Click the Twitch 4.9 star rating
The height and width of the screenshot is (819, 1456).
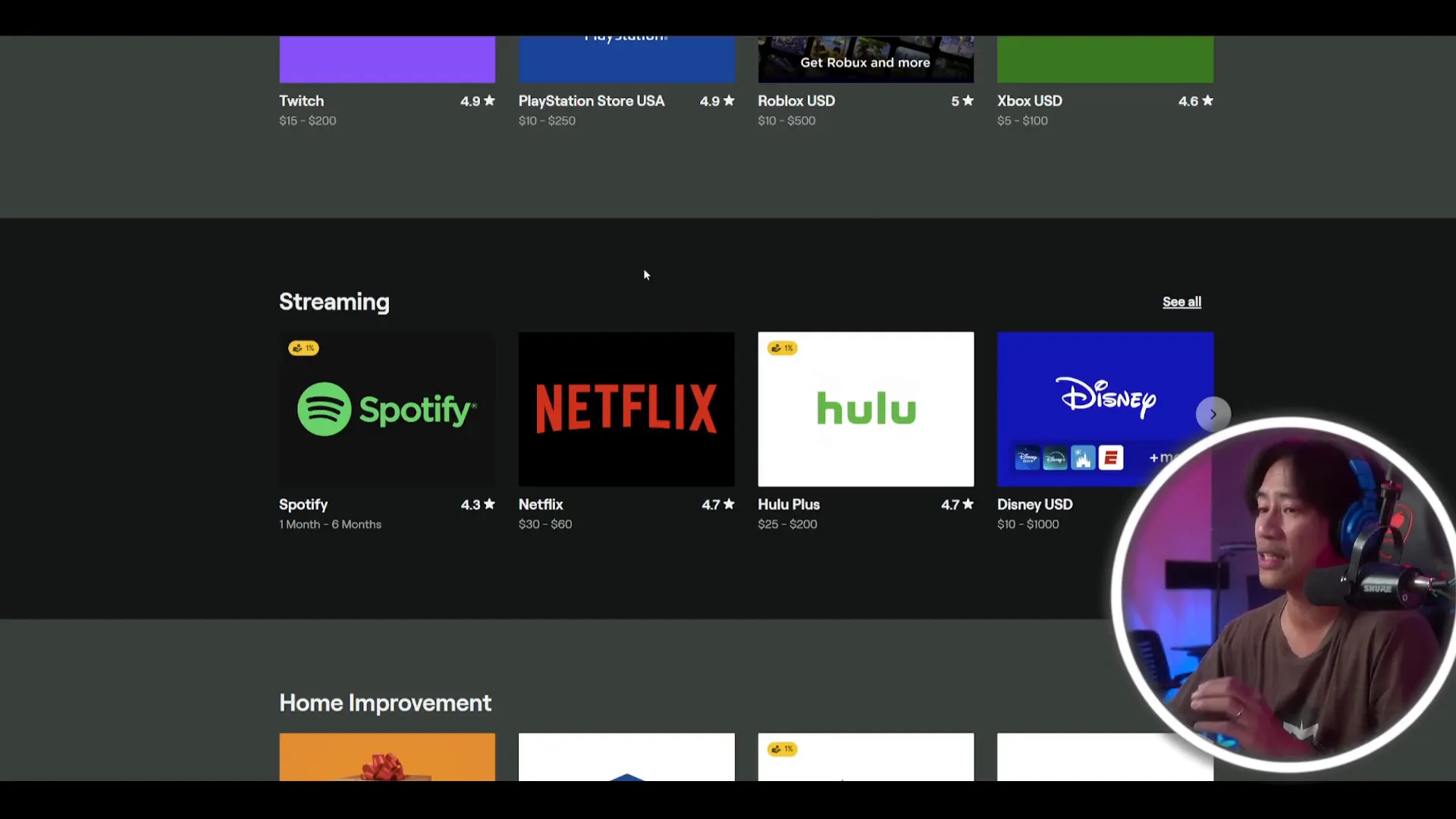pyautogui.click(x=478, y=101)
